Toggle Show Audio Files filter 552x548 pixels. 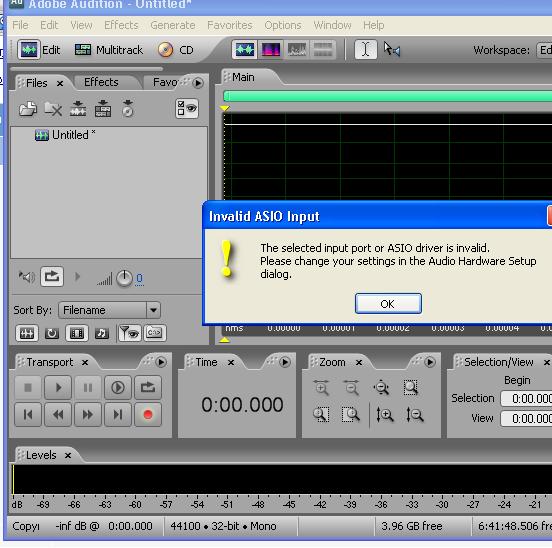(27, 333)
